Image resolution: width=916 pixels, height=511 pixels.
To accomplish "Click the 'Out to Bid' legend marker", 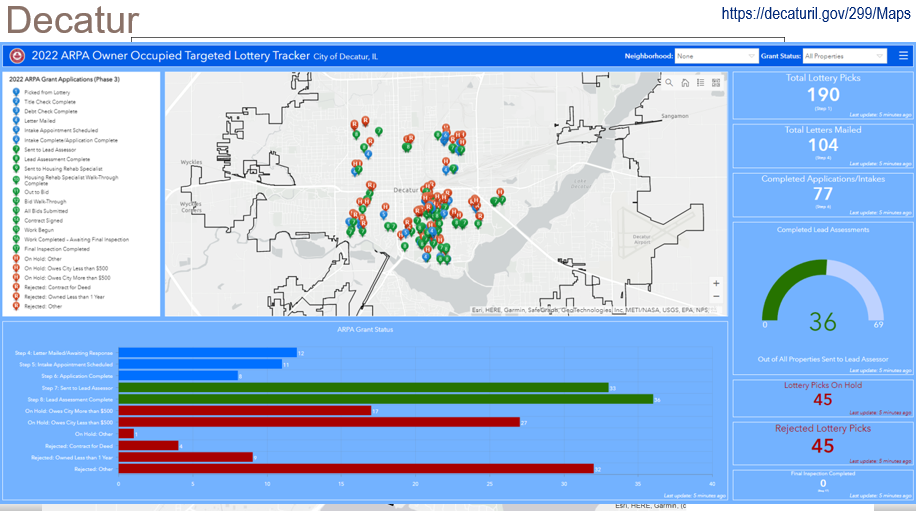I will (16, 192).
